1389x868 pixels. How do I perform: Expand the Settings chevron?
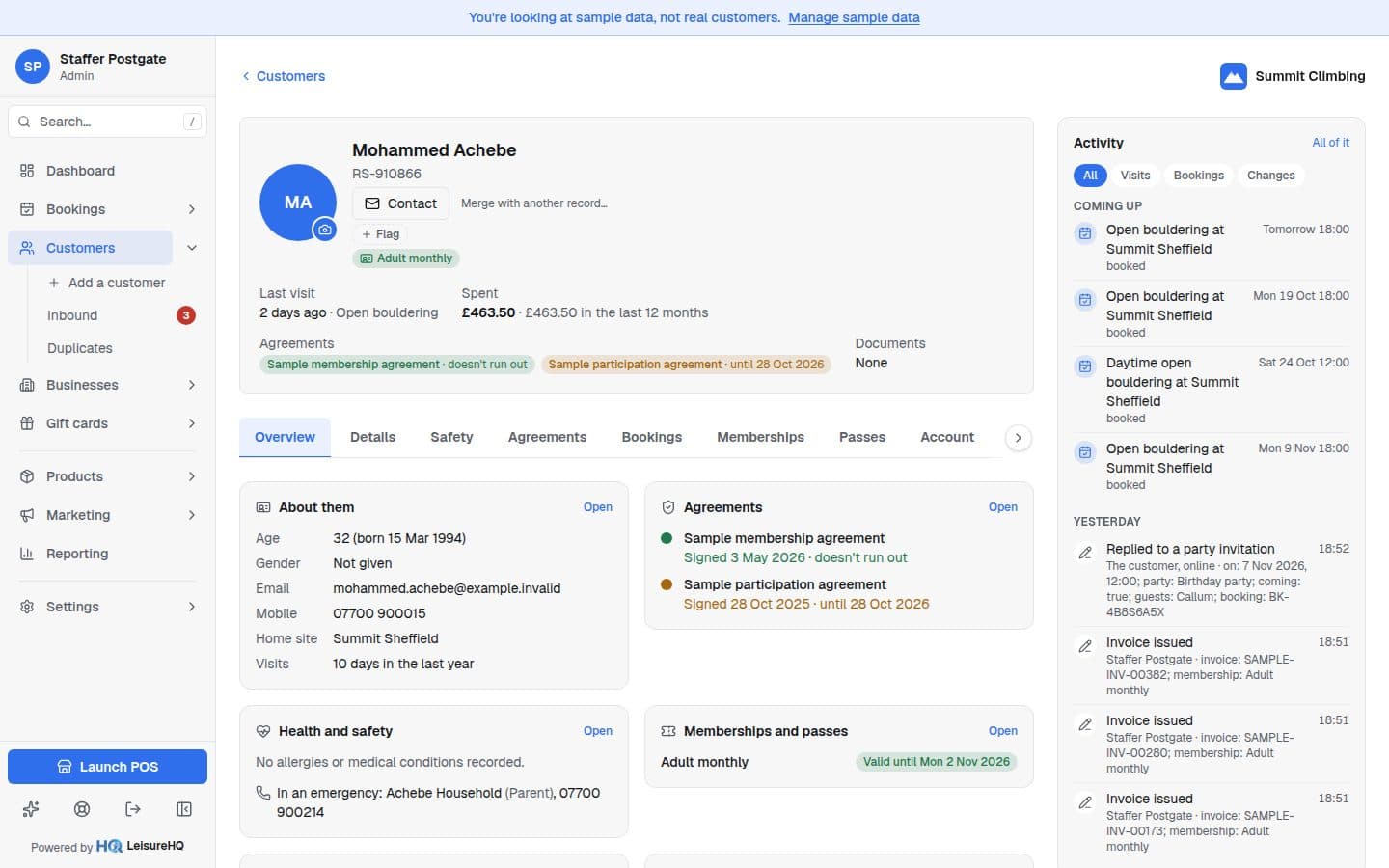[192, 607]
